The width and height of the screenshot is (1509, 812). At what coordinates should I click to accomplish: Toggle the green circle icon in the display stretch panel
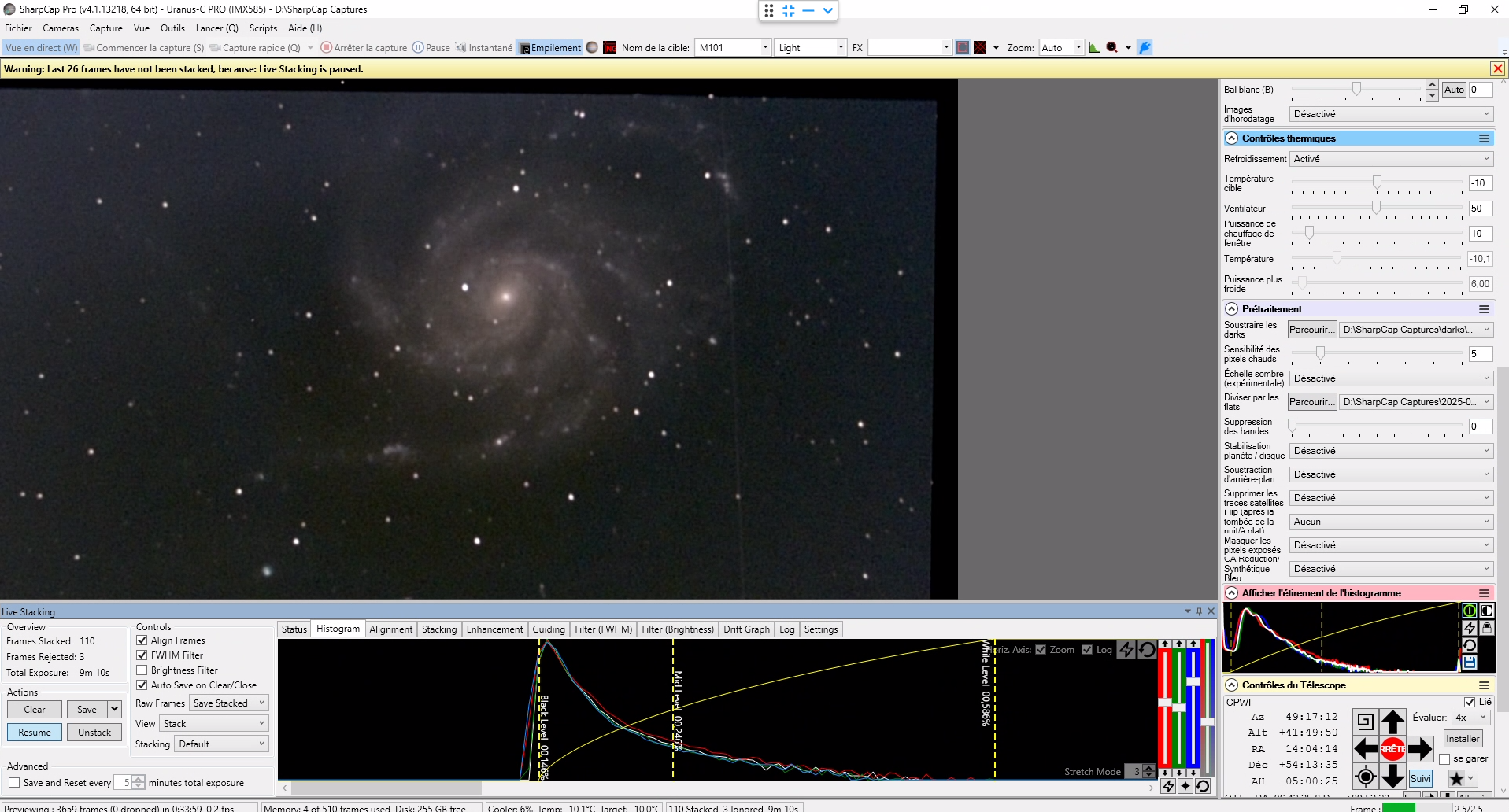pos(1470,611)
